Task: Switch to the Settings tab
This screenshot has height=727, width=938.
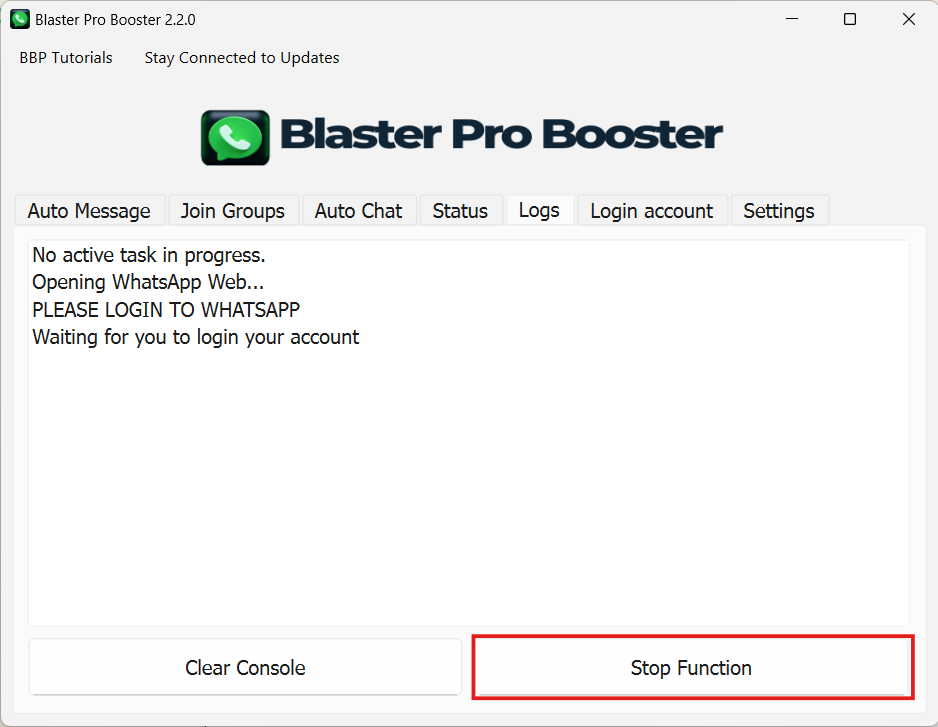Action: (779, 211)
